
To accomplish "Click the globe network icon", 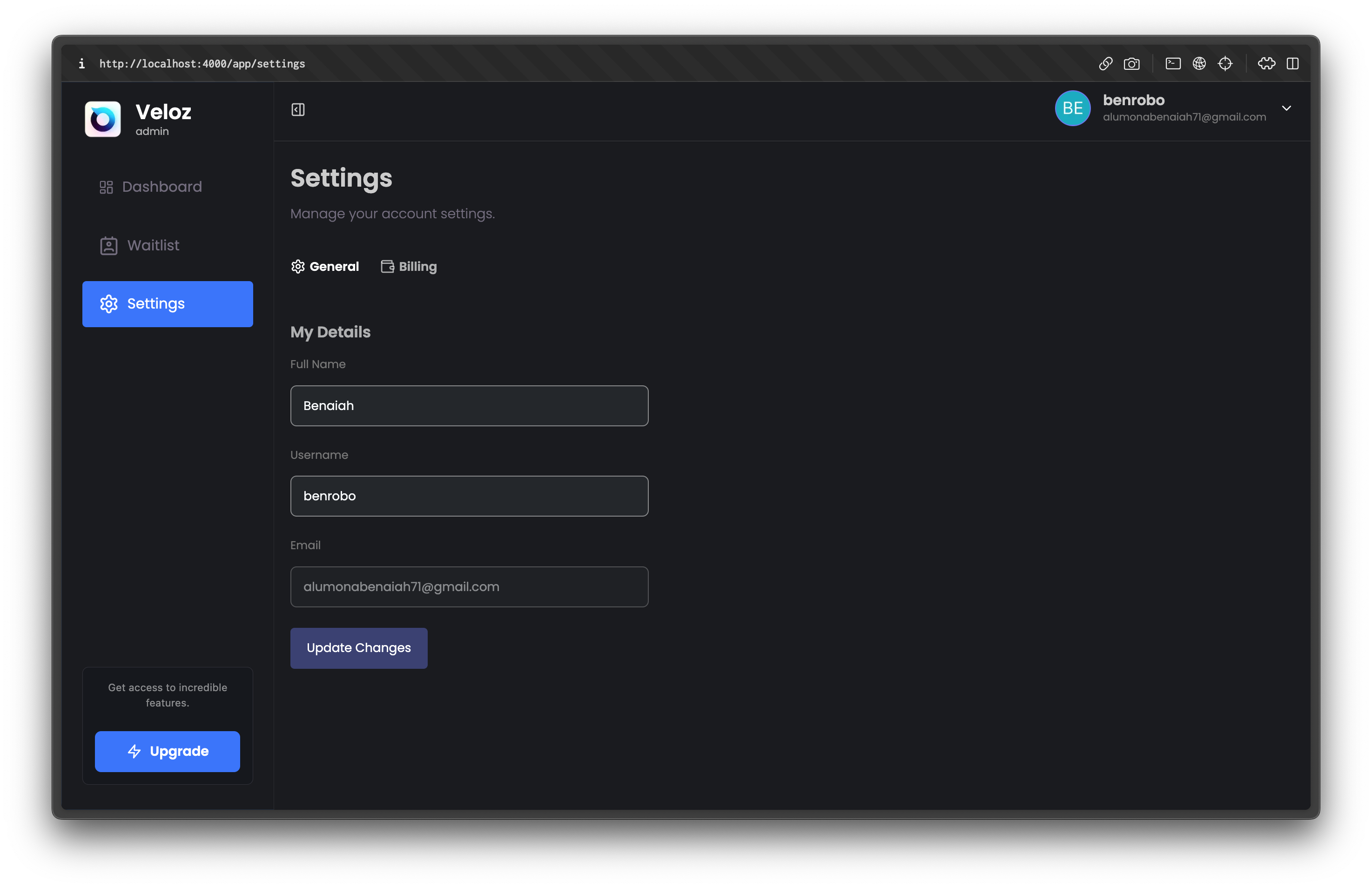I will [1199, 63].
